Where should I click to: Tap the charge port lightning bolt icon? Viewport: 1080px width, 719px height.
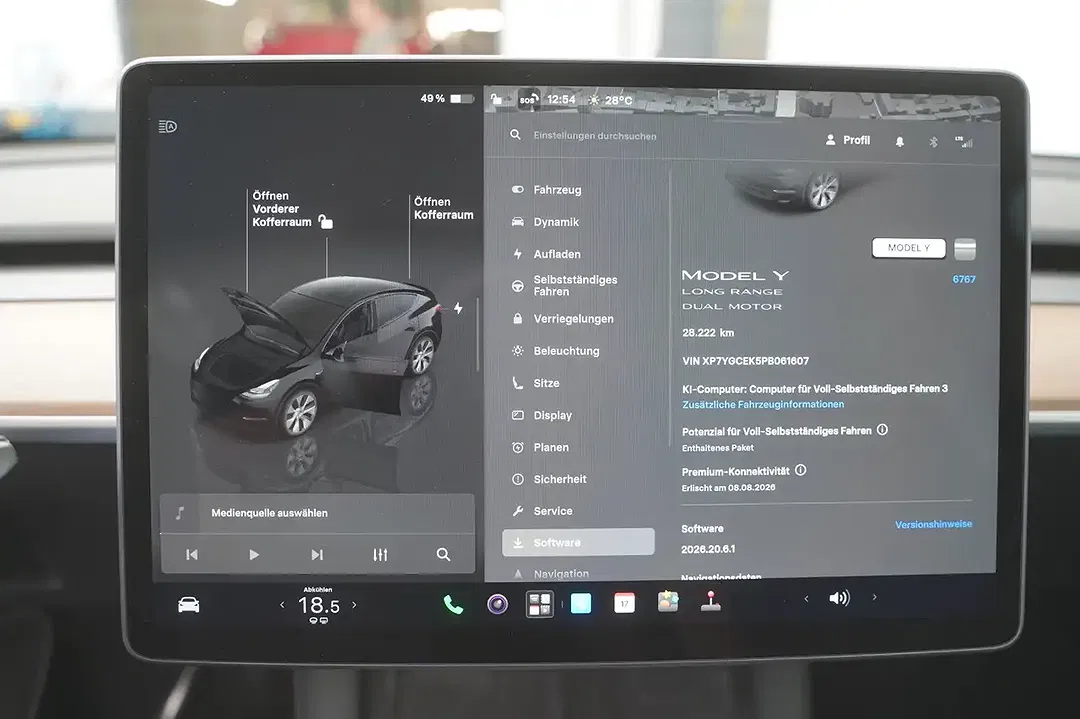coord(458,309)
